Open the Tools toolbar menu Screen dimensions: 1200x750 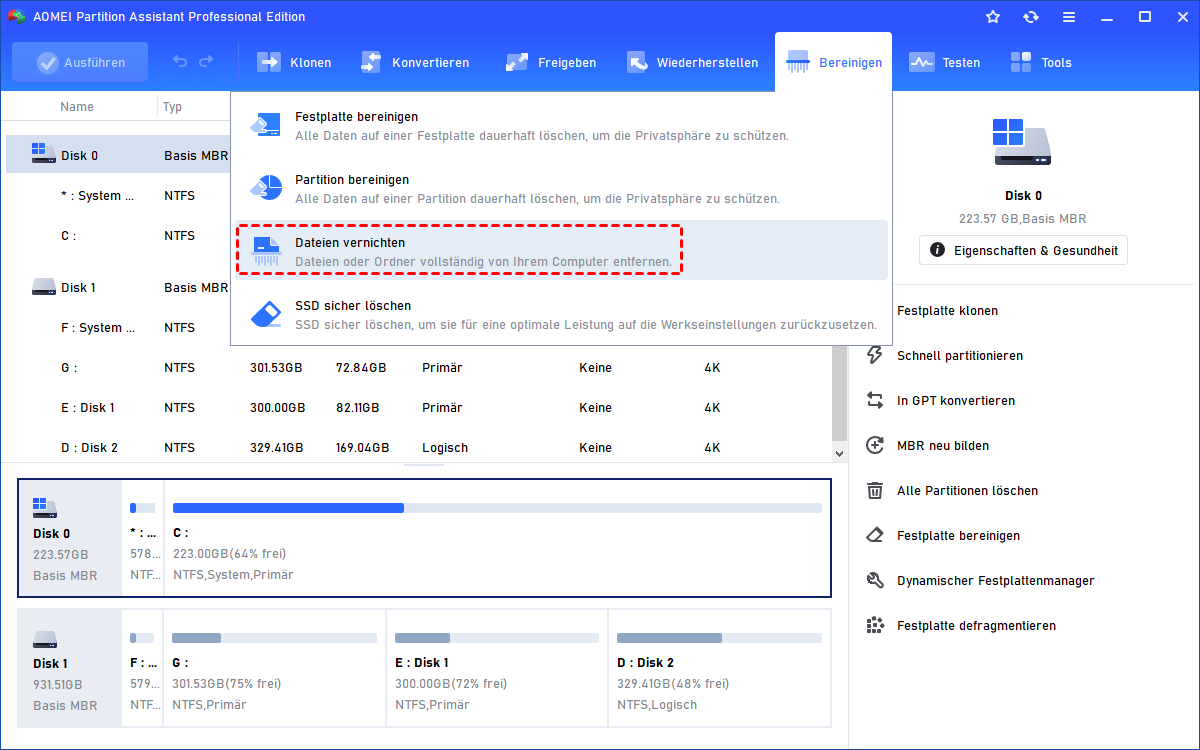click(x=1041, y=62)
